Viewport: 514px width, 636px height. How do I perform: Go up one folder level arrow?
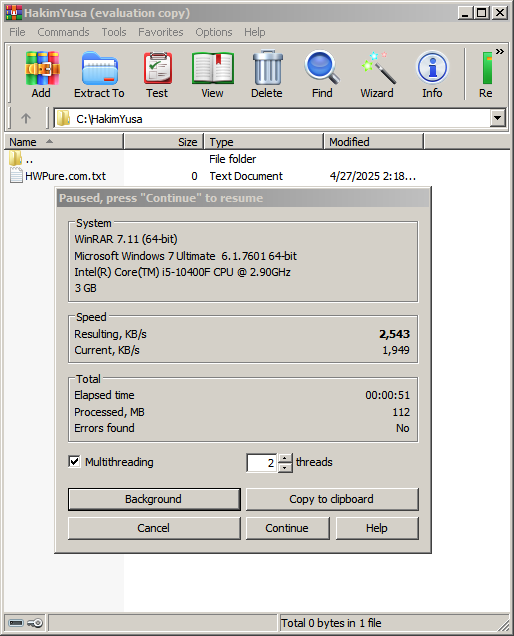(x=26, y=118)
